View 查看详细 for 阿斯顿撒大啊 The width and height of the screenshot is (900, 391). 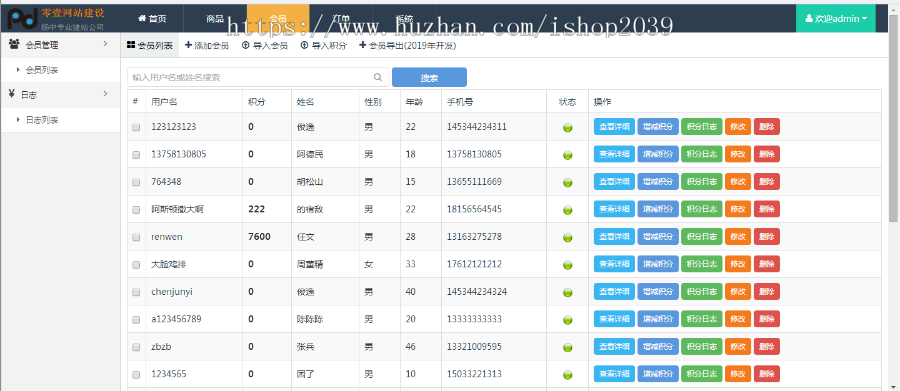[614, 209]
